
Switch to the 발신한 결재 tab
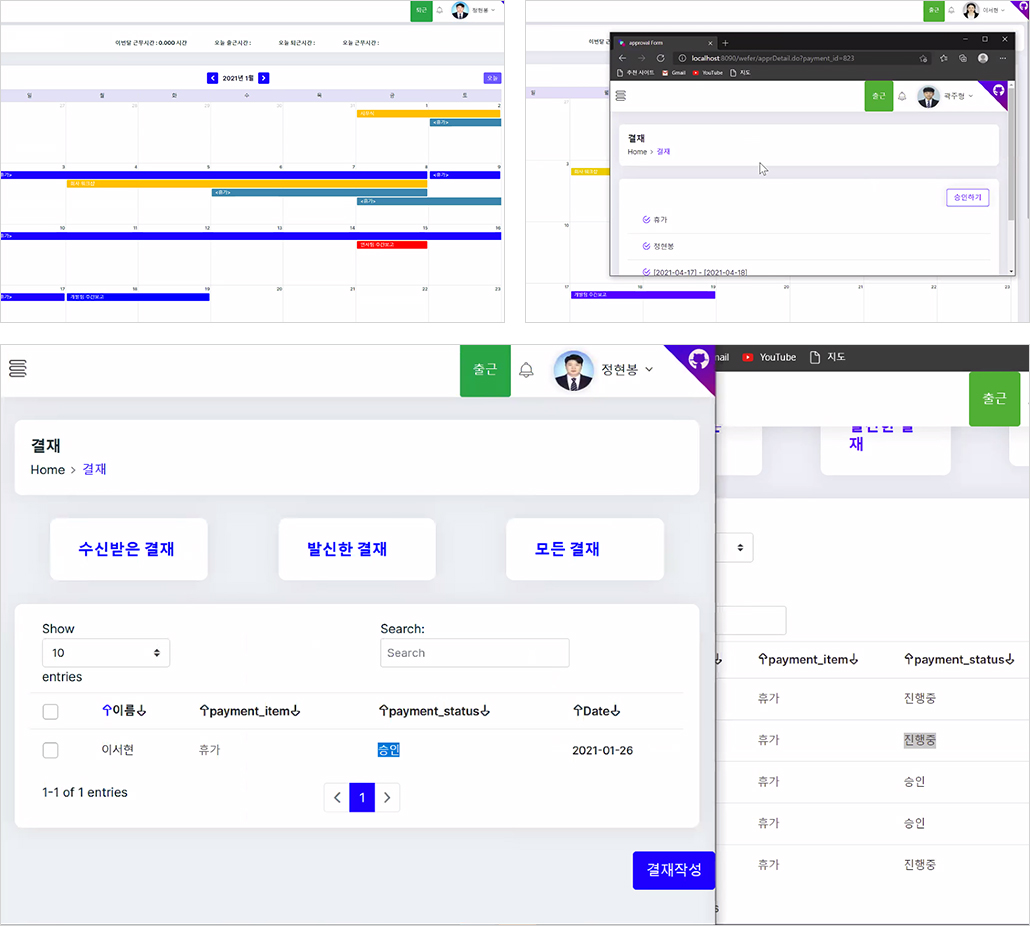coord(357,549)
